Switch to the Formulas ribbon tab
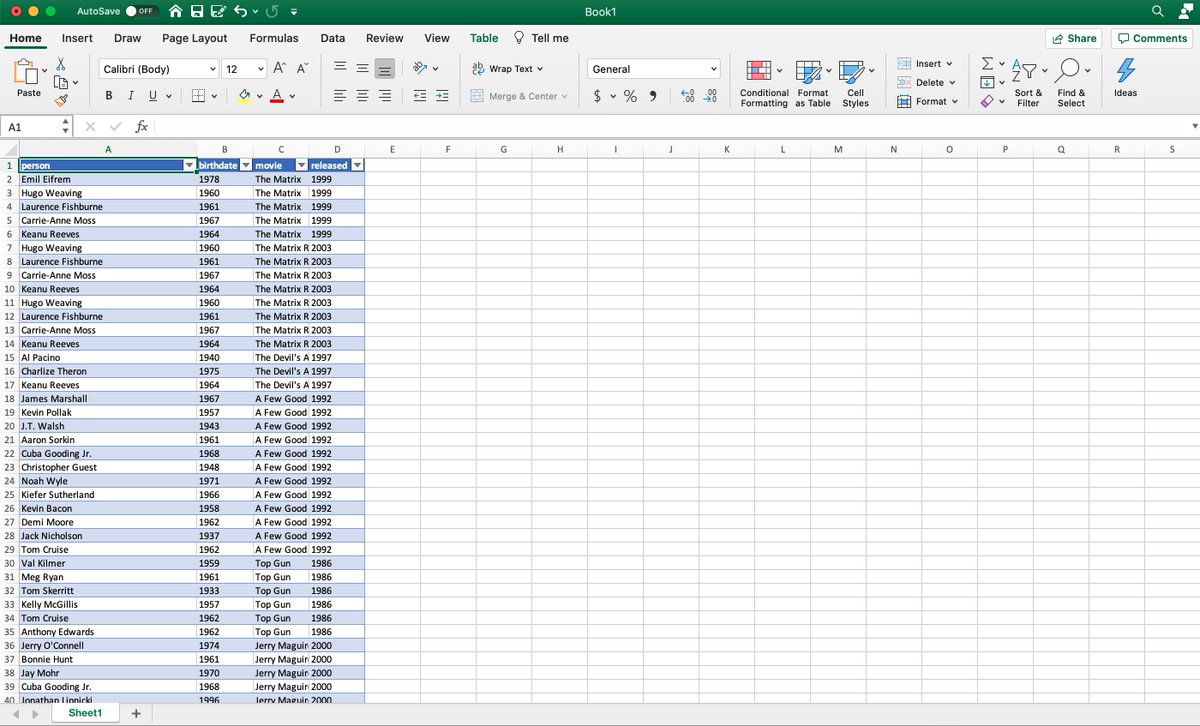 click(x=273, y=38)
